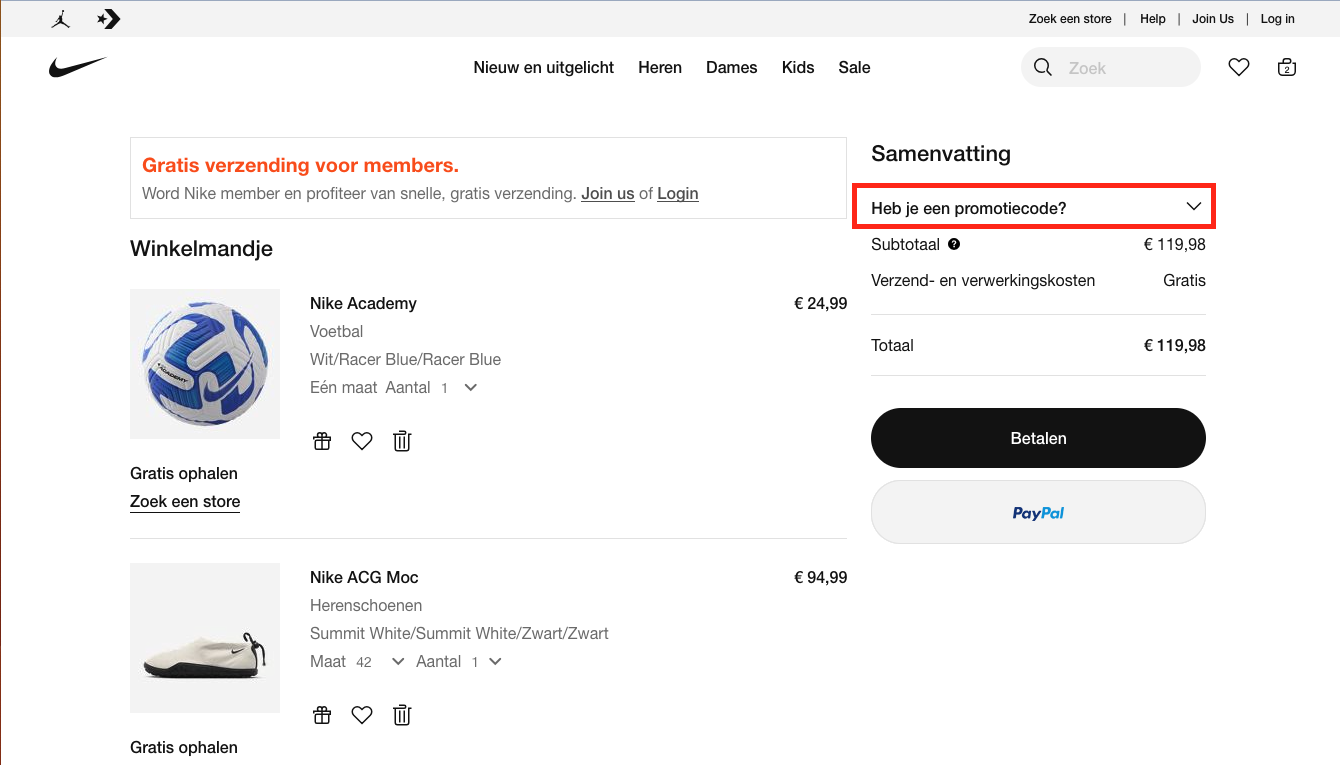The width and height of the screenshot is (1340, 765).
Task: Open the Sale menu
Action: 854,67
